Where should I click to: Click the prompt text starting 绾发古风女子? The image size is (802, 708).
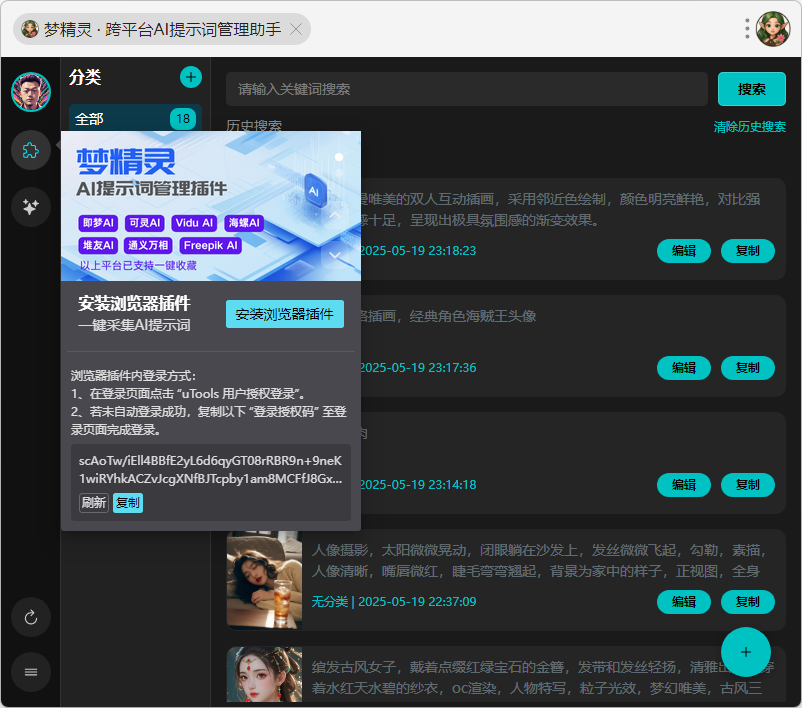tap(543, 677)
